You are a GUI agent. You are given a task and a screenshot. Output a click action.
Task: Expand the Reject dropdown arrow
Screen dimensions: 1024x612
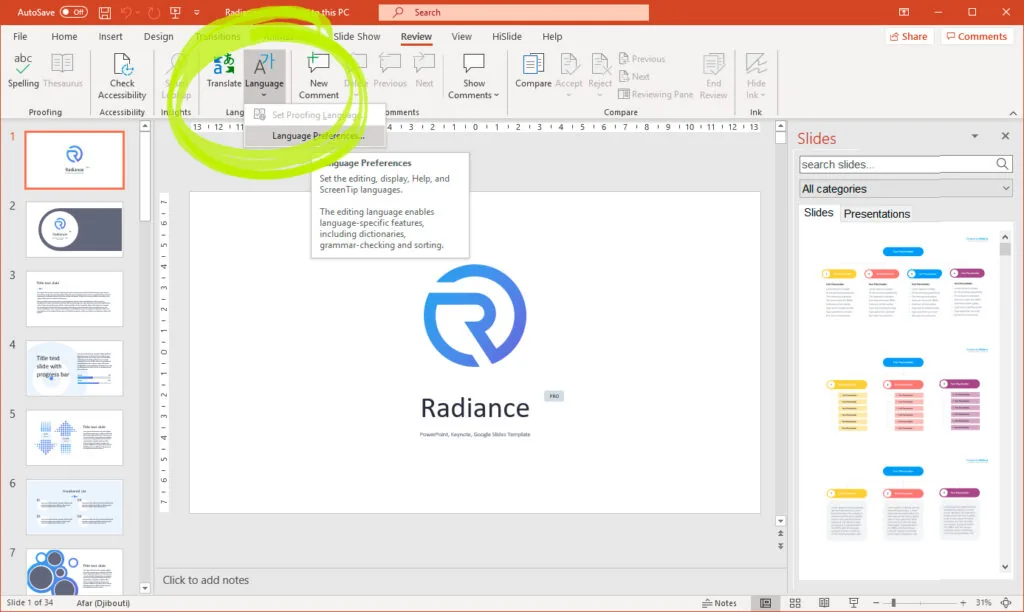600,95
